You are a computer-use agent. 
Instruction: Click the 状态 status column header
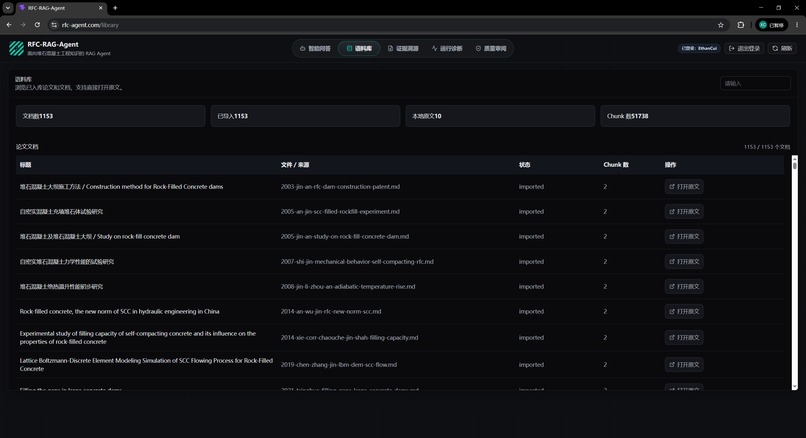524,165
